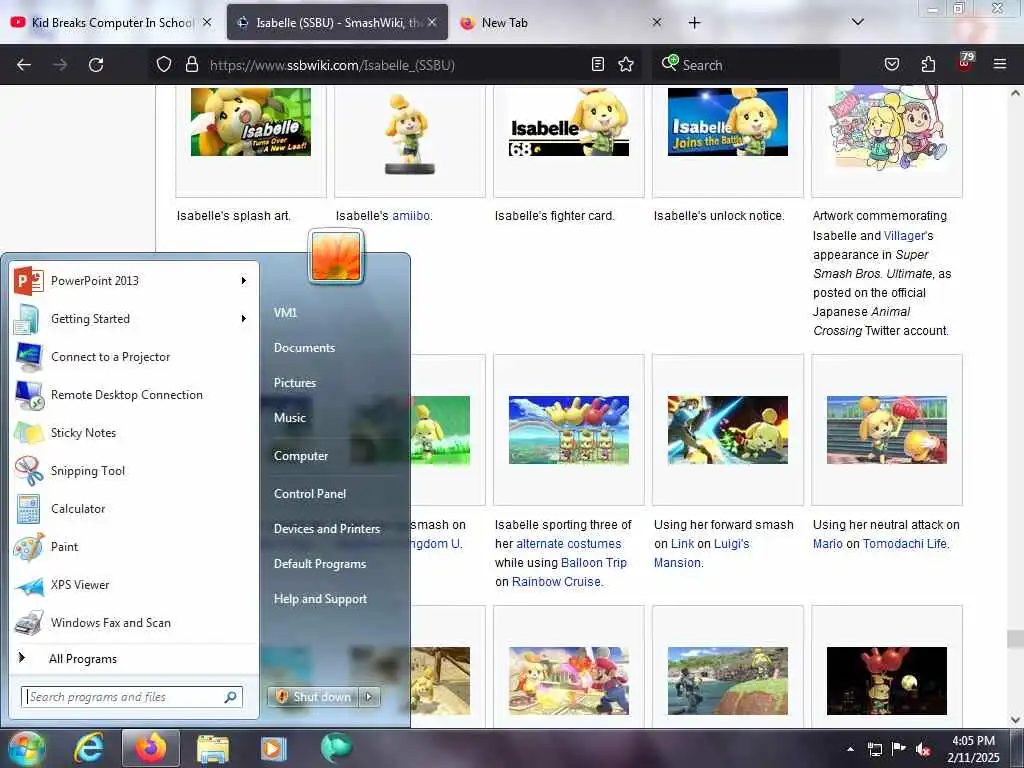Switch to the Isabelle (SSBU) SmashWiki tab
The width and height of the screenshot is (1024, 768).
[337, 23]
